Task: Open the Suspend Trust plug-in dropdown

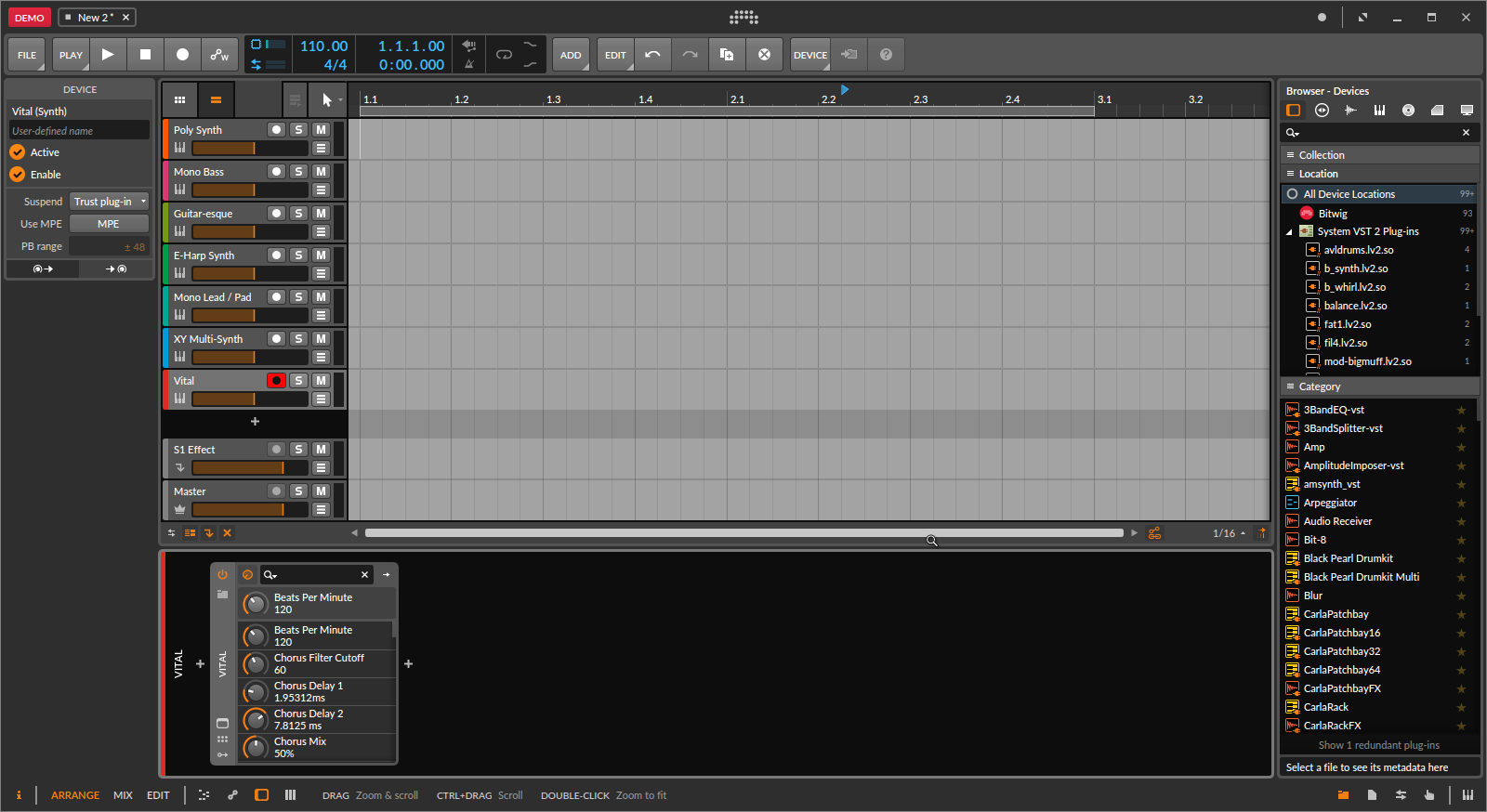Action: pos(110,202)
